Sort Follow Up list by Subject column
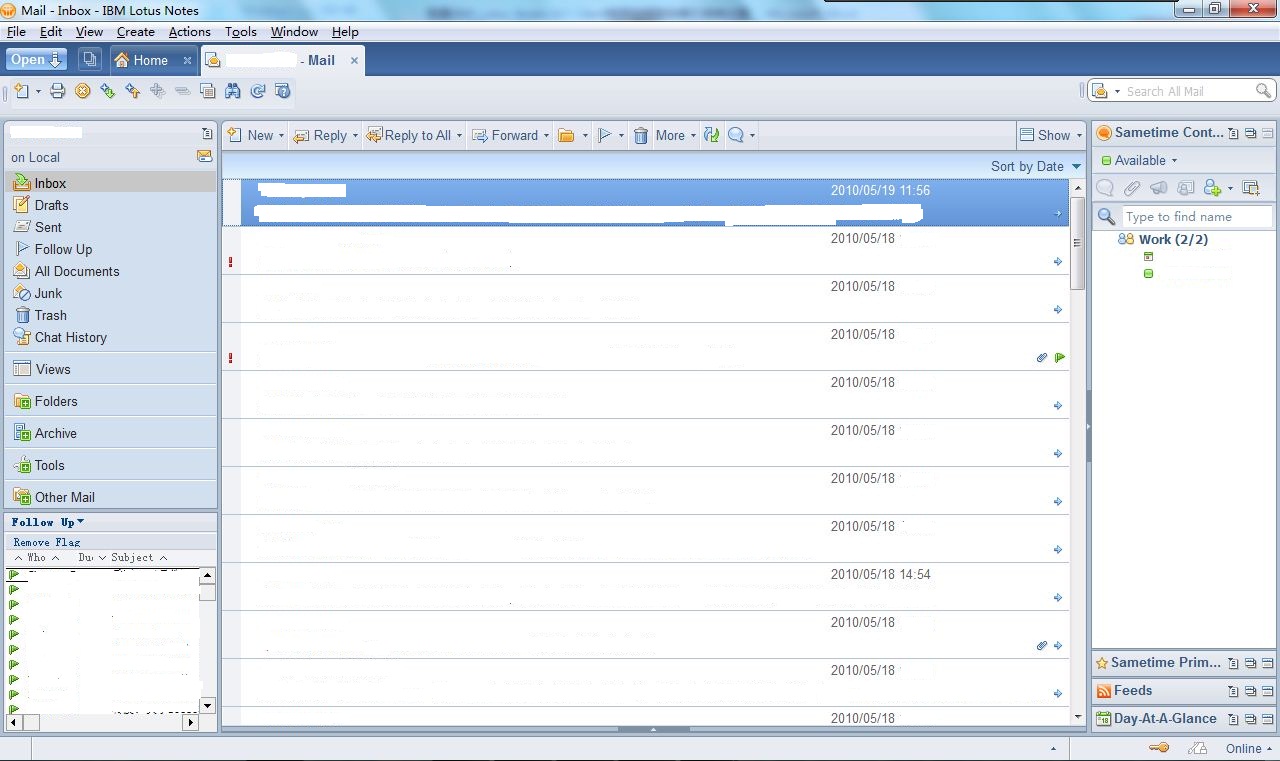 pyautogui.click(x=139, y=557)
